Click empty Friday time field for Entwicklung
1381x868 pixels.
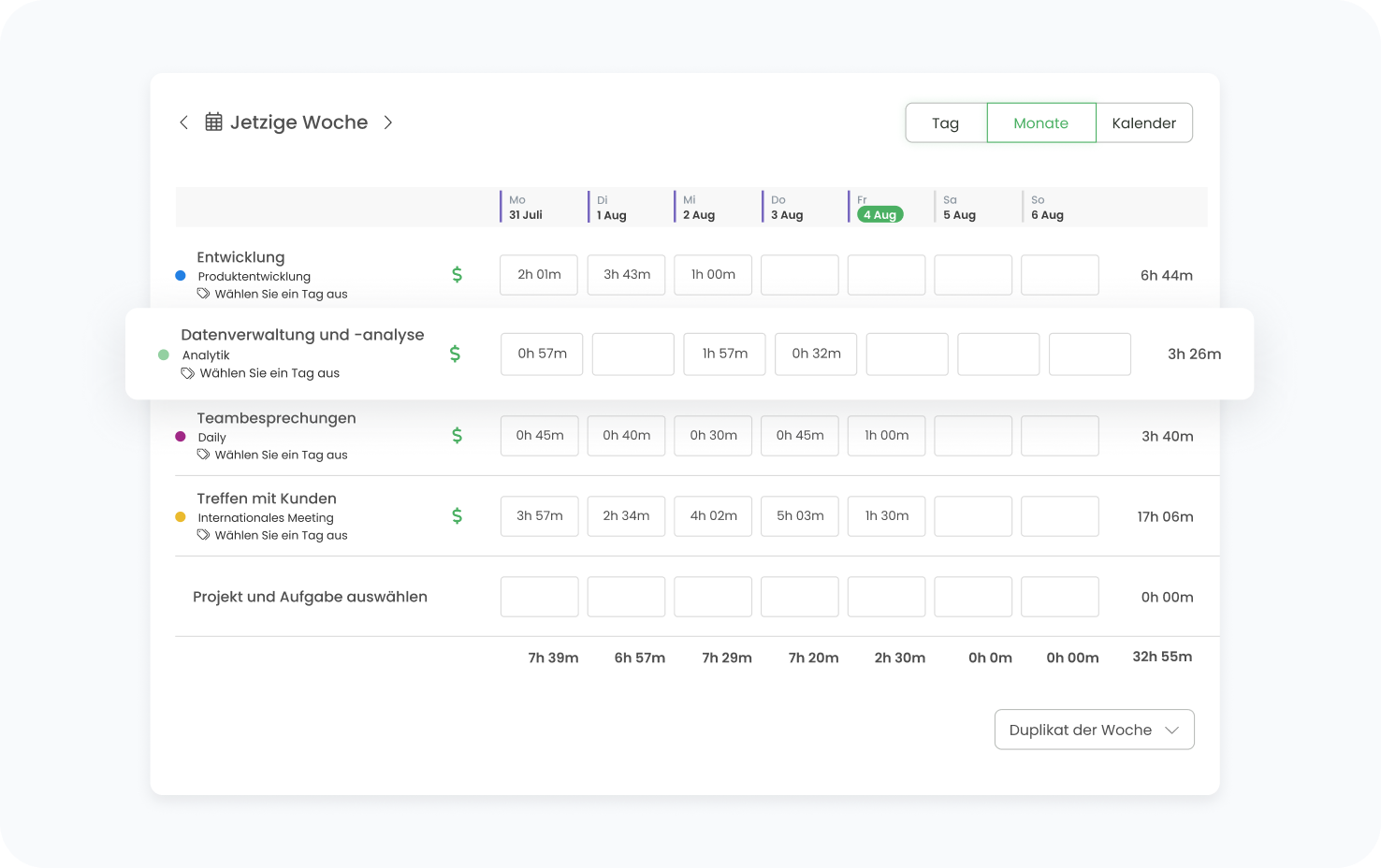[886, 275]
